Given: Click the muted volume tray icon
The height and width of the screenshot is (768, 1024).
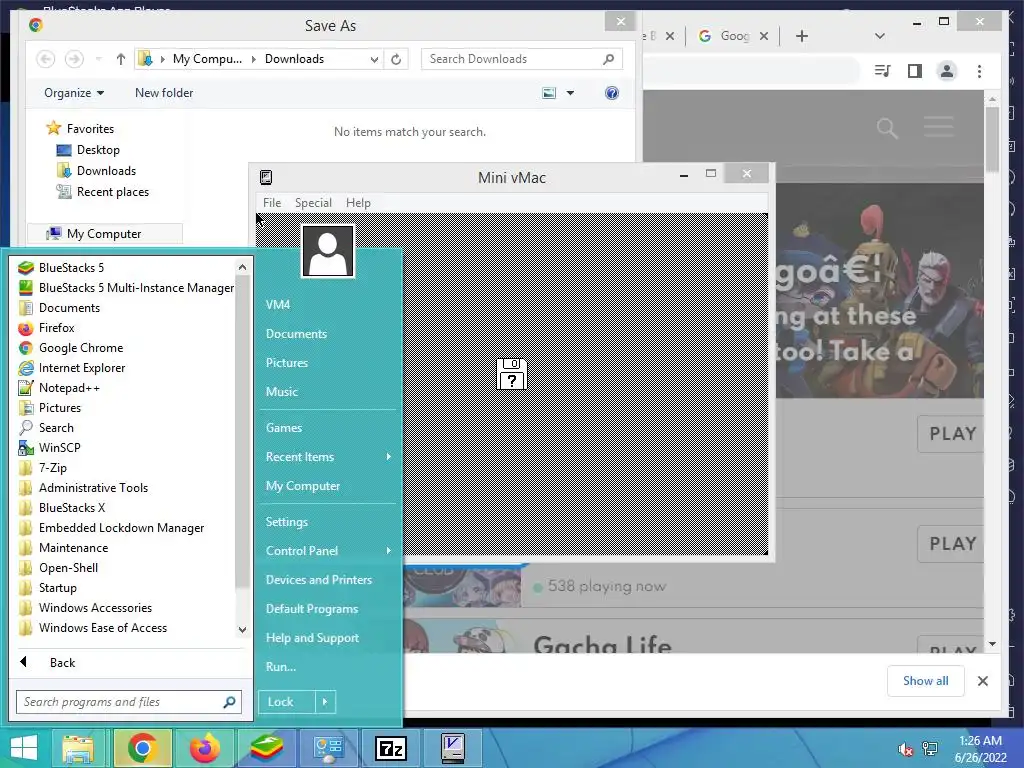Looking at the screenshot, I should 905,749.
